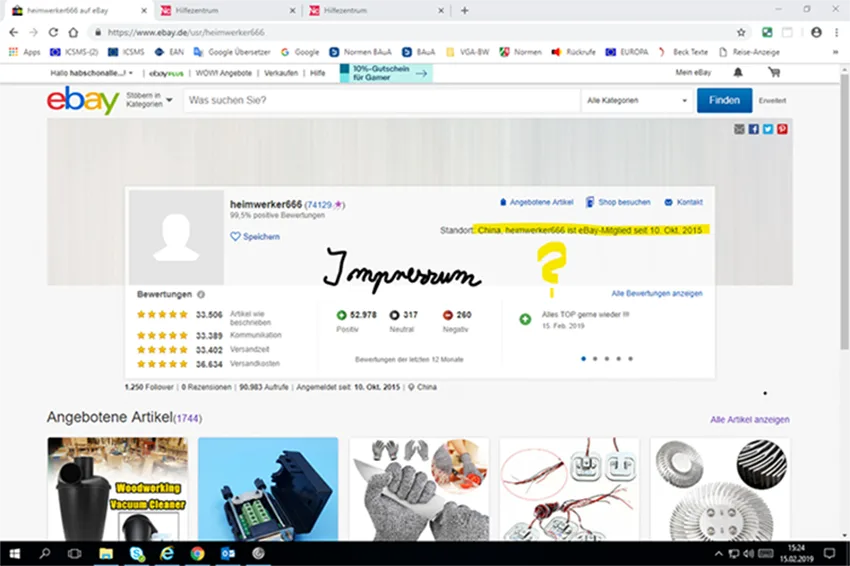Focus the Was suchen Sie search field

[x=382, y=100]
